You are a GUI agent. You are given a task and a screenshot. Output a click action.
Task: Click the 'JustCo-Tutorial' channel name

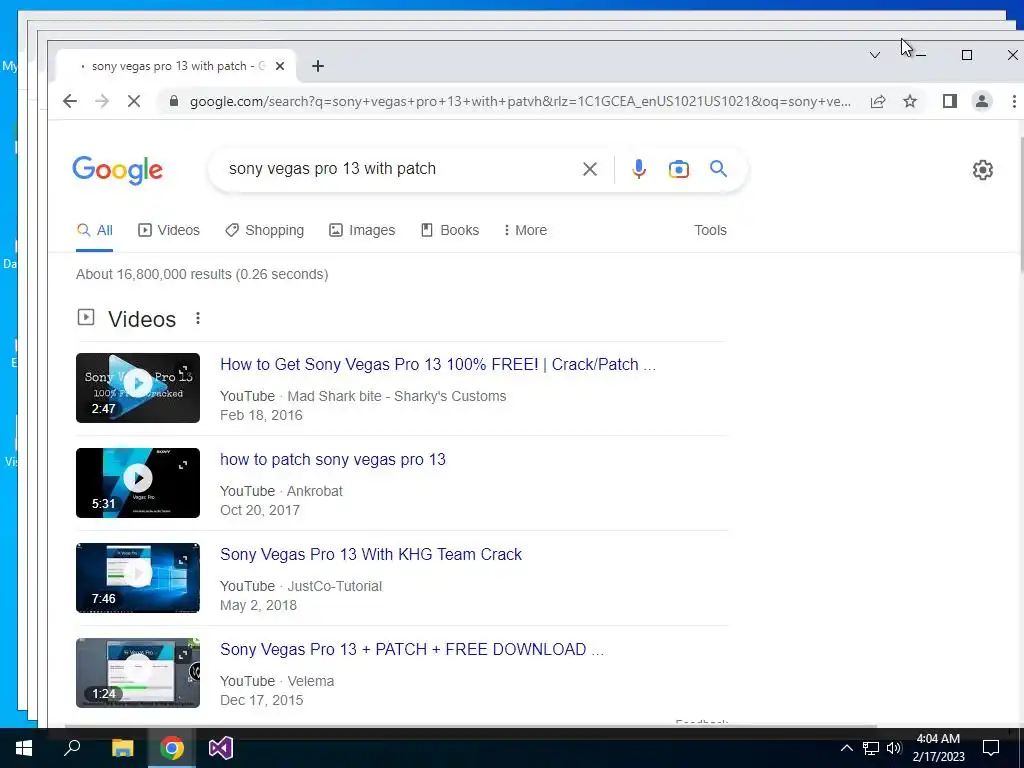click(334, 586)
